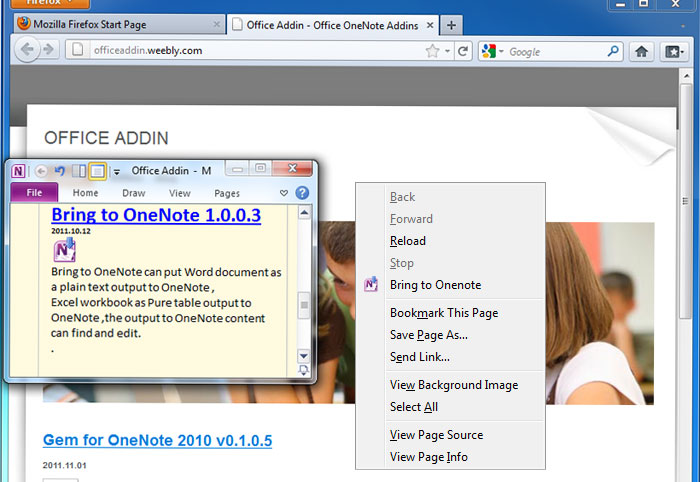This screenshot has height=482, width=700.
Task: Click the Firefox page scroll up arrow
Action: [686, 75]
